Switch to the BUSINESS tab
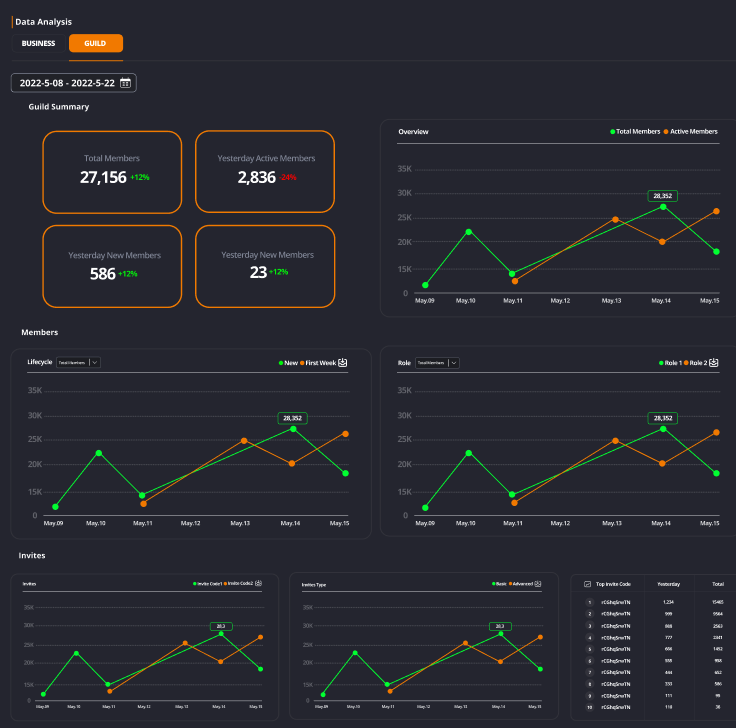 tap(38, 43)
